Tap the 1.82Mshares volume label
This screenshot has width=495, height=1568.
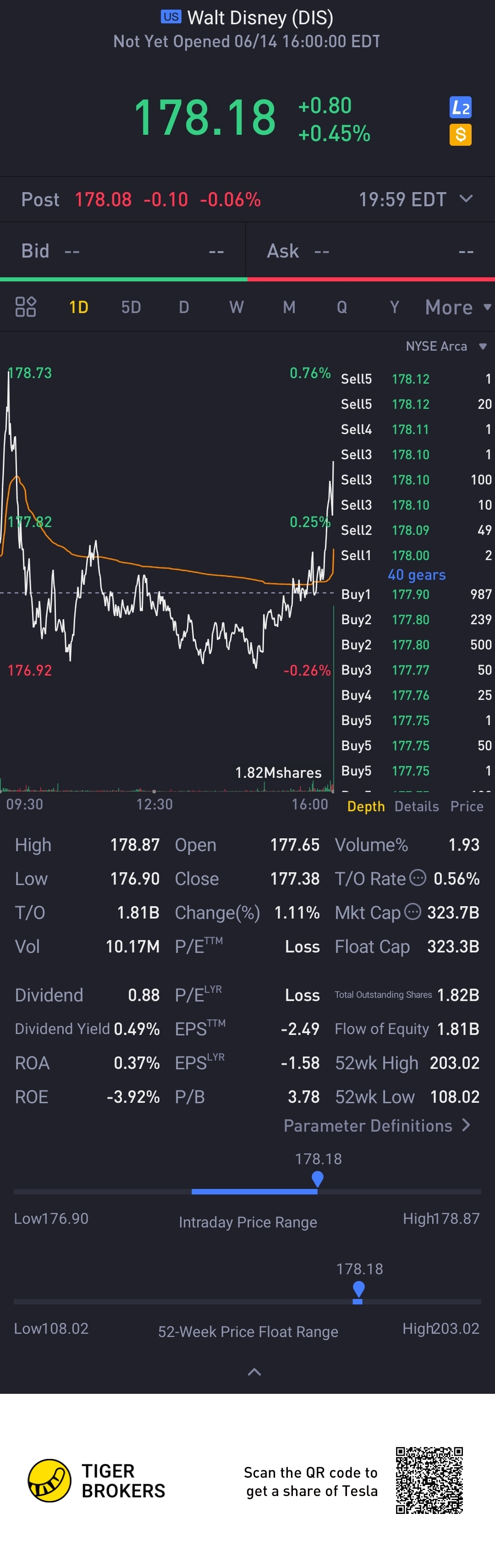point(278,772)
